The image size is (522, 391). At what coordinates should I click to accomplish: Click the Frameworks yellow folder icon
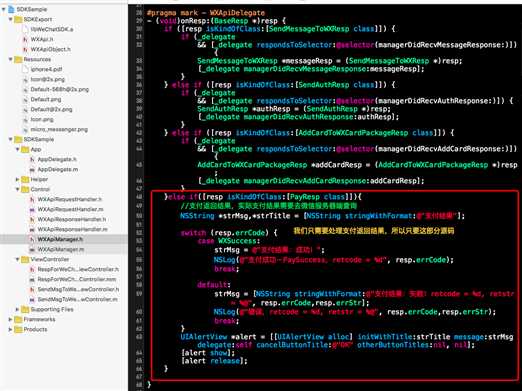(18, 319)
